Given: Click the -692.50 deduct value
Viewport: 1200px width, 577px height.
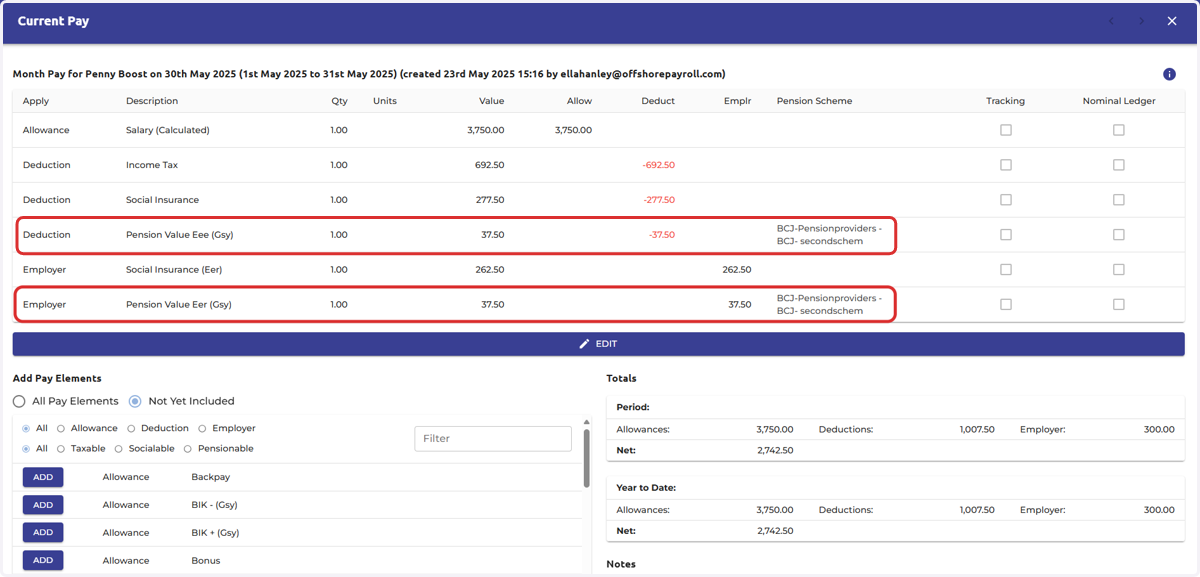Looking at the screenshot, I should (x=658, y=165).
